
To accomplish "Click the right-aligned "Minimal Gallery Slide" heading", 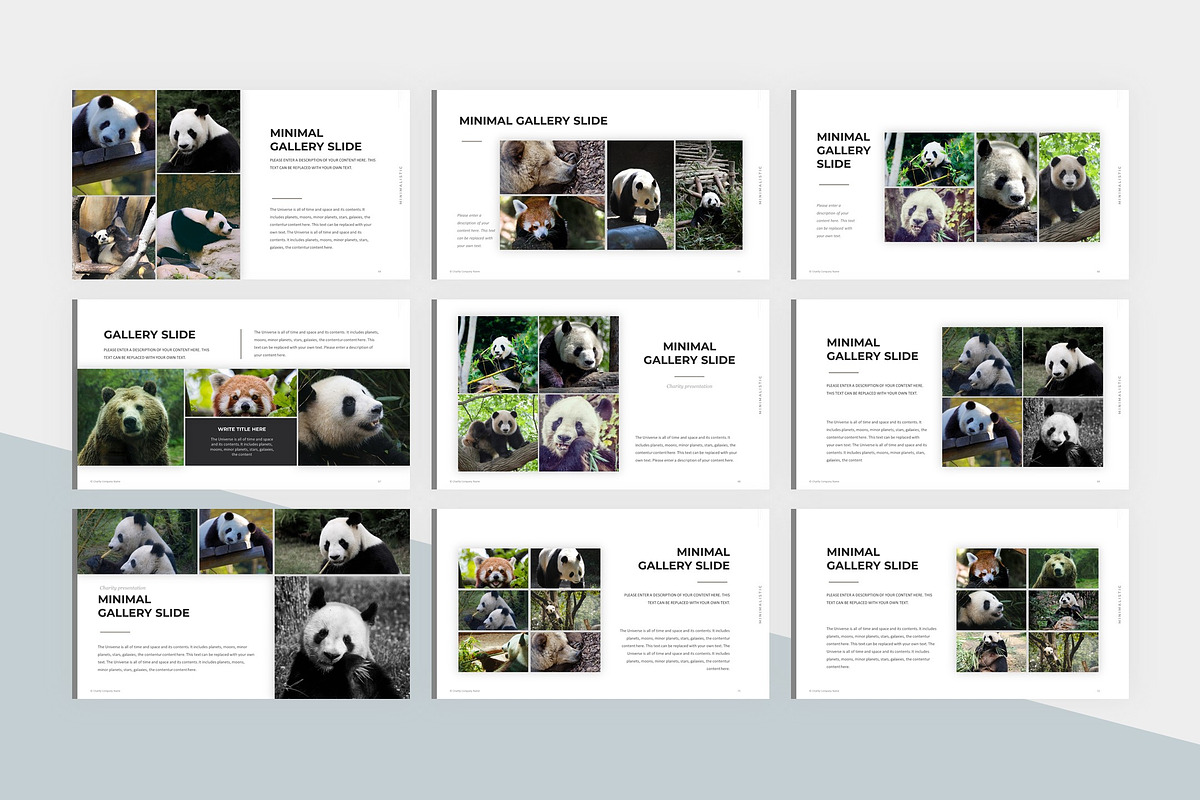I will [x=684, y=559].
